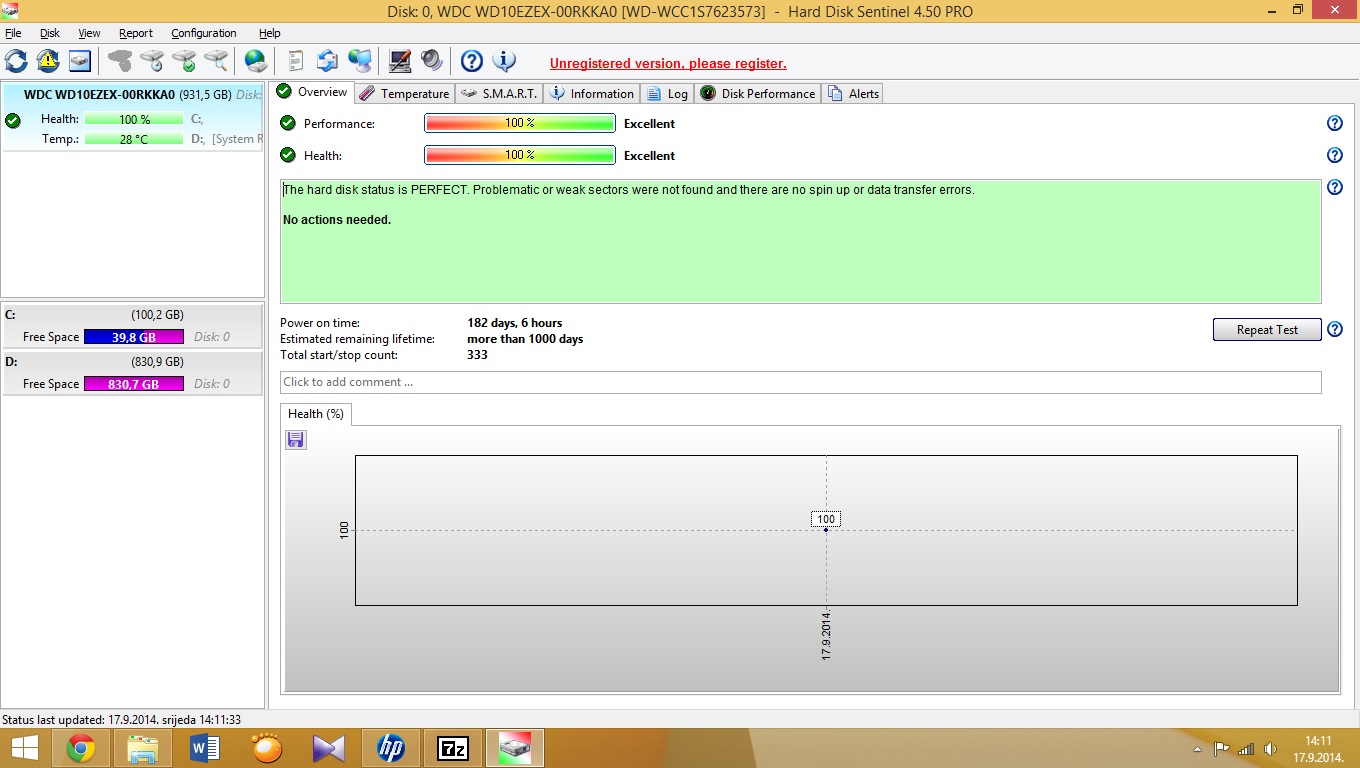Viewport: 1360px width, 768px height.
Task: Click the grey disk with cloud icon
Action: click(120, 61)
